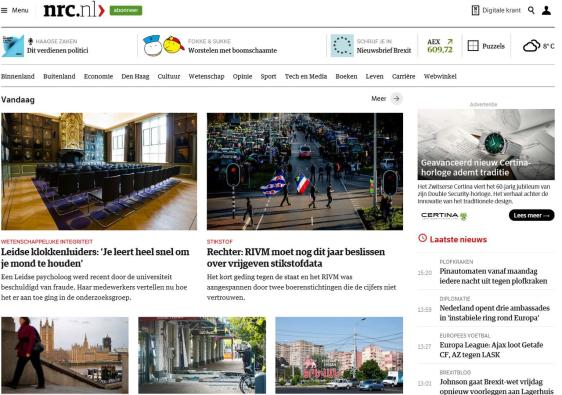562x395 pixels.
Task: Click the Diplomatie category label
Action: point(455,299)
